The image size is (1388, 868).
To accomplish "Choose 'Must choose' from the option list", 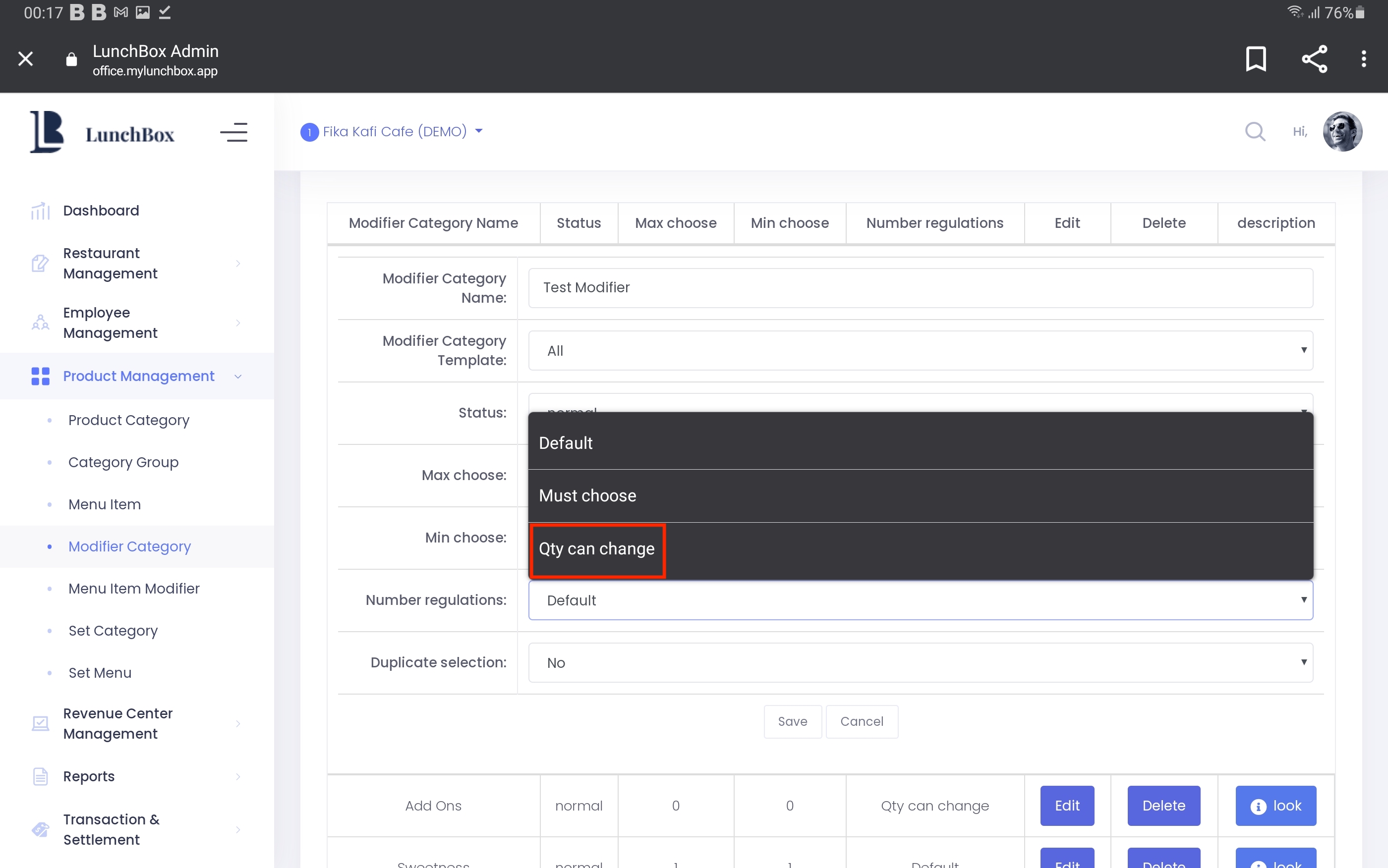I will tap(587, 495).
